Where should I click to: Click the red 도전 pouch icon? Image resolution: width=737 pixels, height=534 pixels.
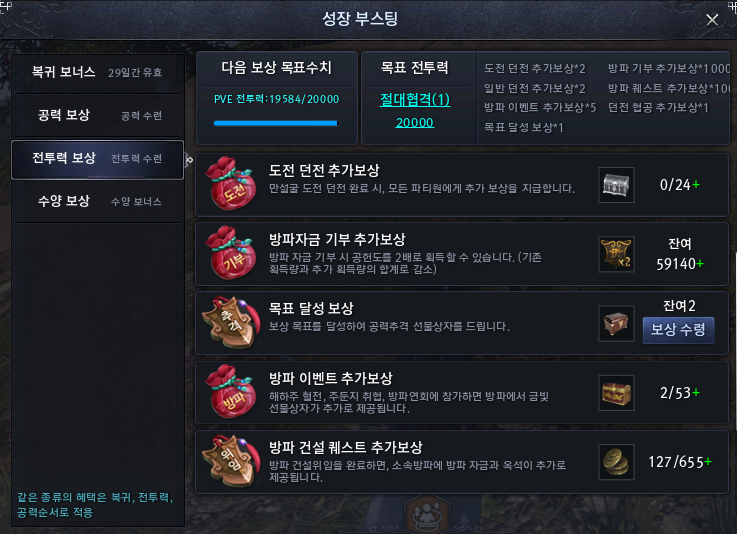click(x=230, y=184)
